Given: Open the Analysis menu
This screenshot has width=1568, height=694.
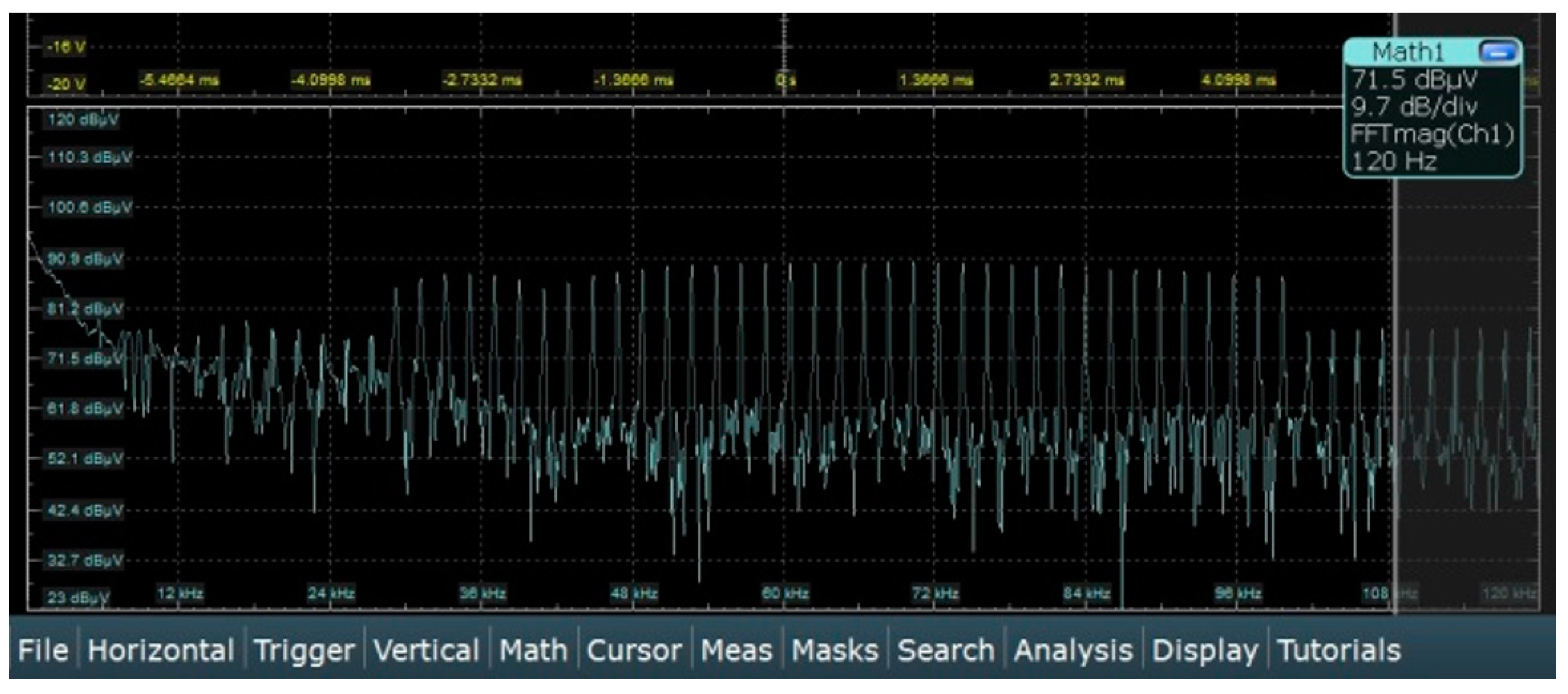Looking at the screenshot, I should click(1073, 650).
